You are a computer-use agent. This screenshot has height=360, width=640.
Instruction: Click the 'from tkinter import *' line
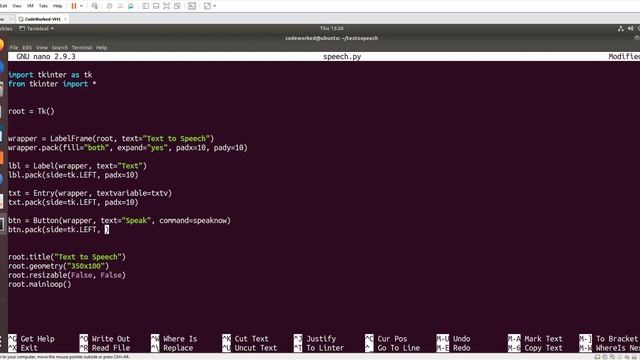click(x=52, y=84)
